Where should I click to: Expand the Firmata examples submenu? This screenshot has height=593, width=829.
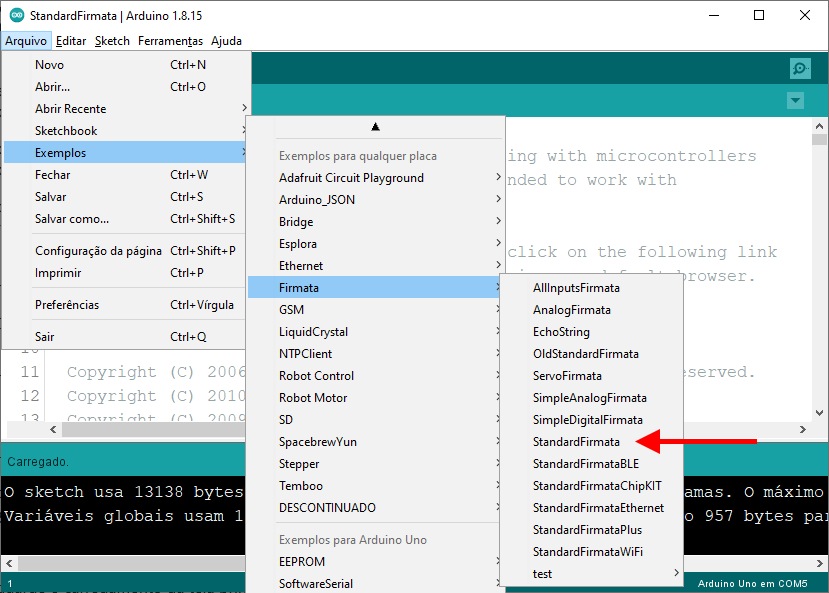coord(375,288)
